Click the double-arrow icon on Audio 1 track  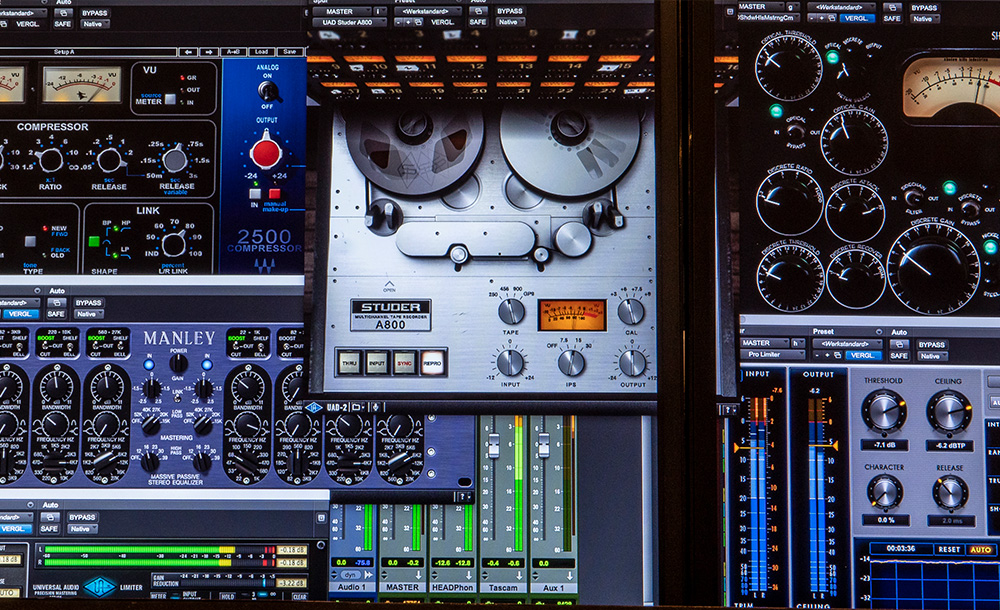(369, 576)
